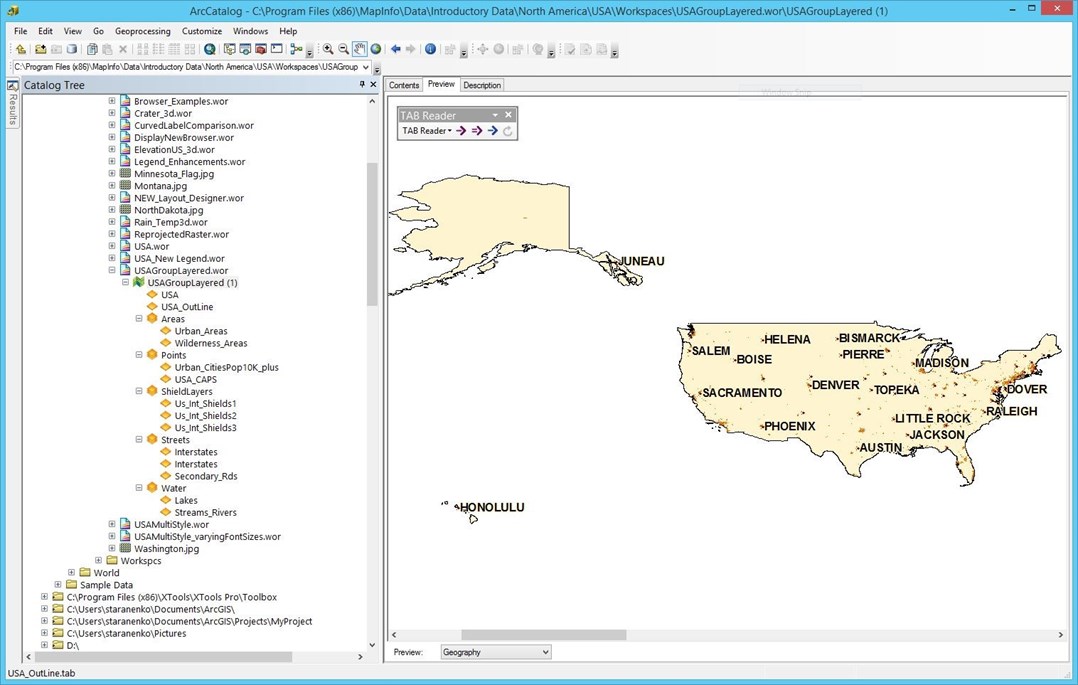Click the Connect To Folder icon

point(41,50)
